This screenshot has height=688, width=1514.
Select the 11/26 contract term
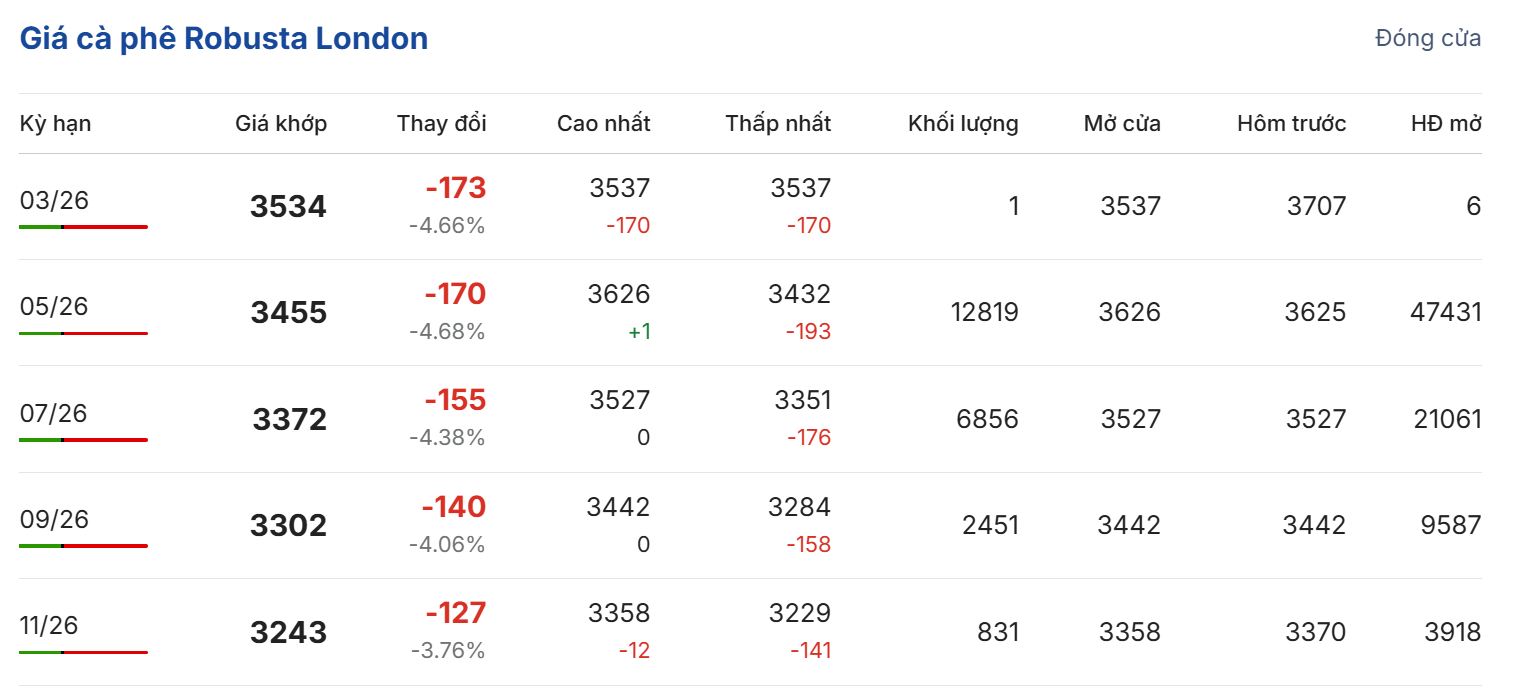point(49,625)
